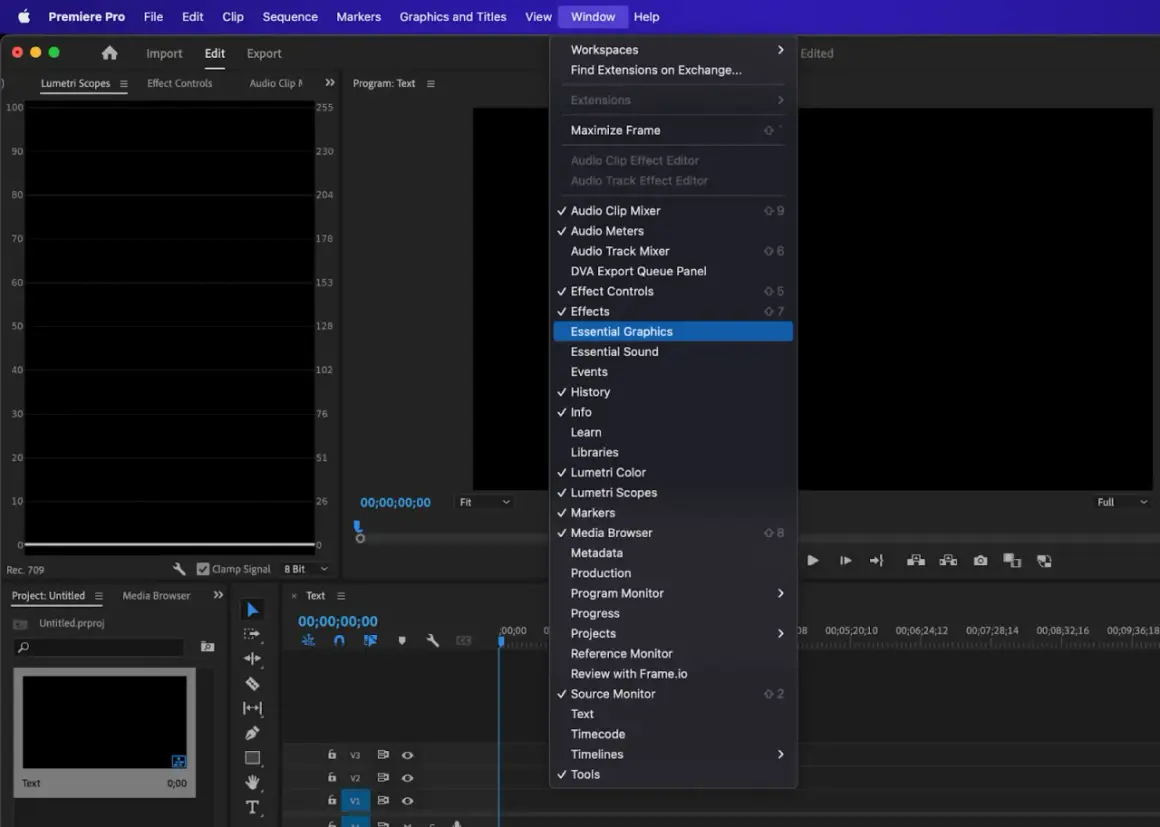Open the Fit zoom level dropdown
The width and height of the screenshot is (1160, 827).
pos(484,502)
